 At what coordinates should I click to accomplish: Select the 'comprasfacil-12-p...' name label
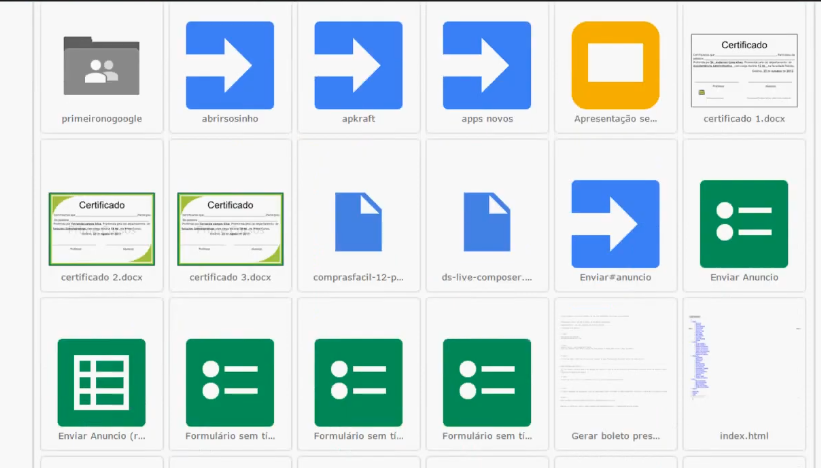point(359,277)
